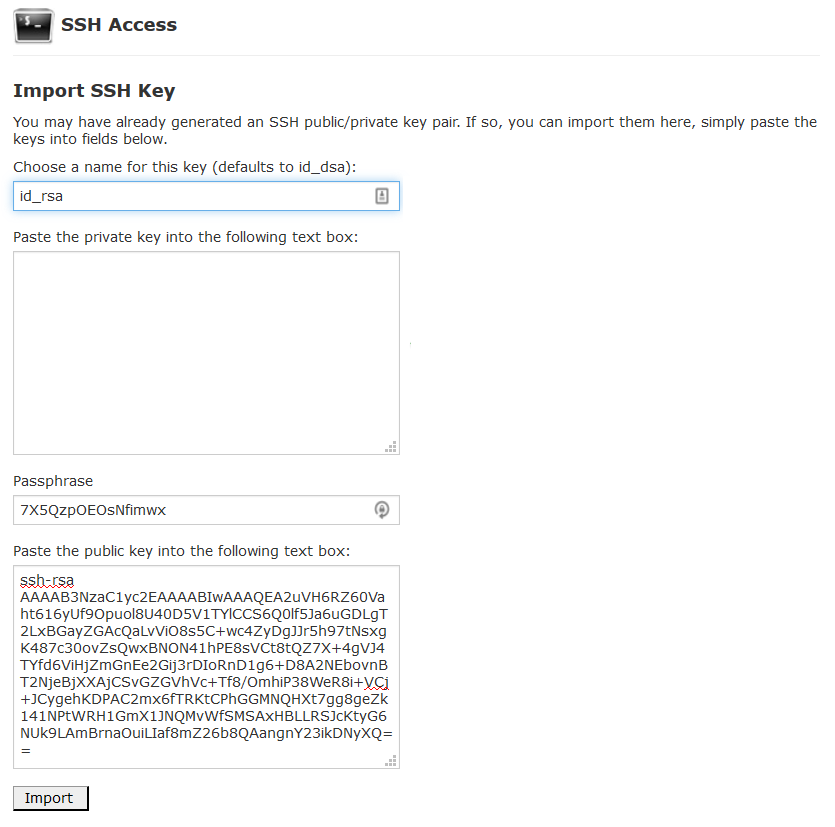Viewport: 835px width, 827px height.
Task: Click the Import SSH Key heading
Action: click(x=94, y=91)
